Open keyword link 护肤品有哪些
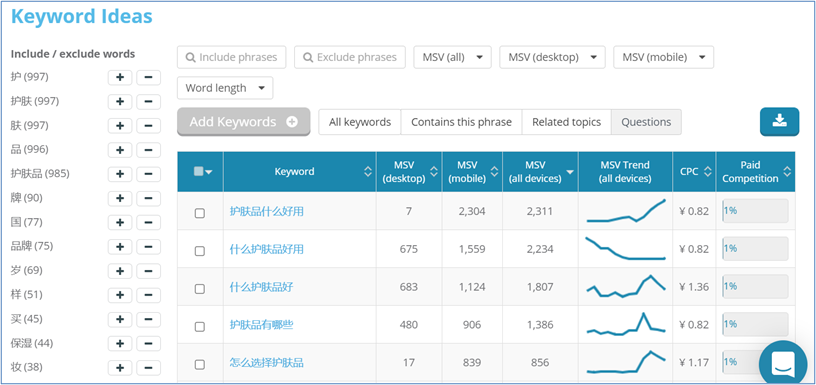This screenshot has height=385, width=816. (261, 325)
